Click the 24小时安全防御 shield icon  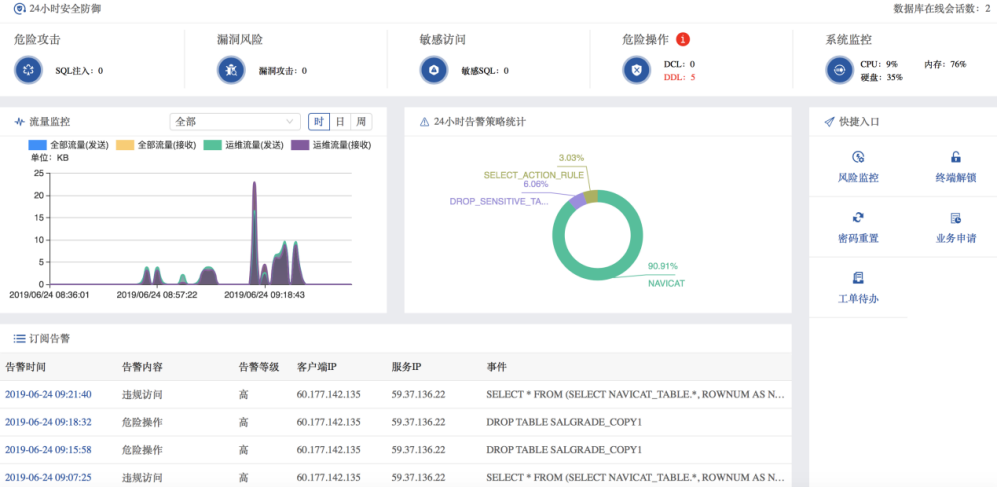20,9
